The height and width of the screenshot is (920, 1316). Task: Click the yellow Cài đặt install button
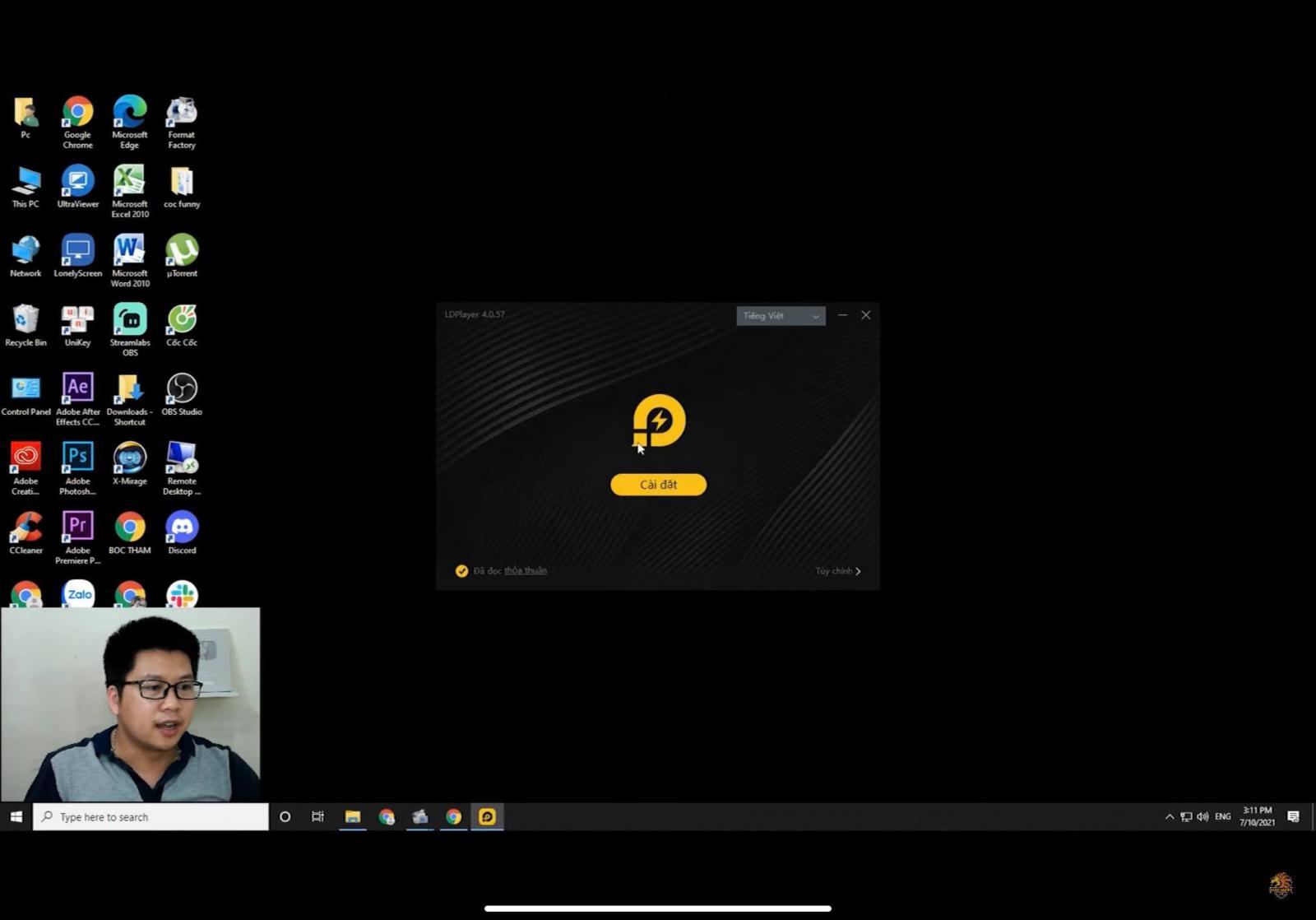(x=658, y=485)
